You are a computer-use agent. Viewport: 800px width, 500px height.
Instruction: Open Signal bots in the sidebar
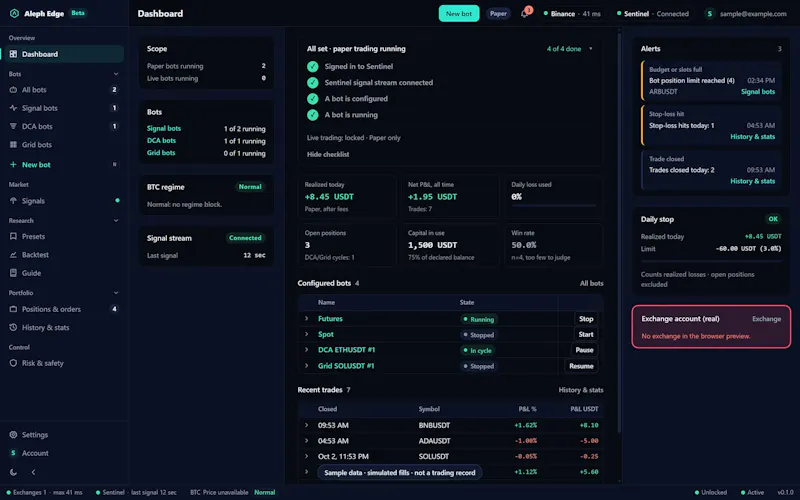(62, 108)
